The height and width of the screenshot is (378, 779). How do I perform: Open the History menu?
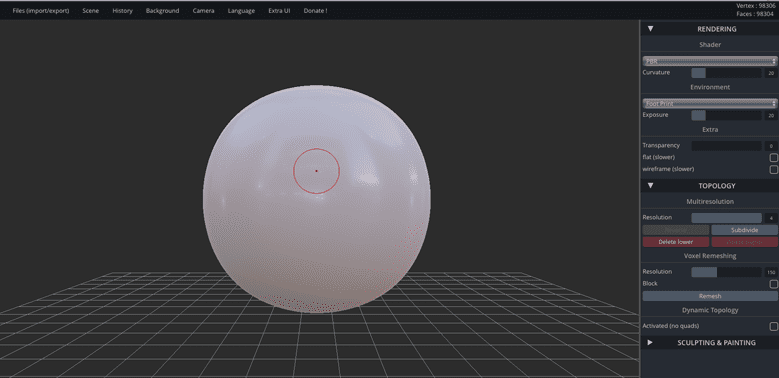[122, 10]
